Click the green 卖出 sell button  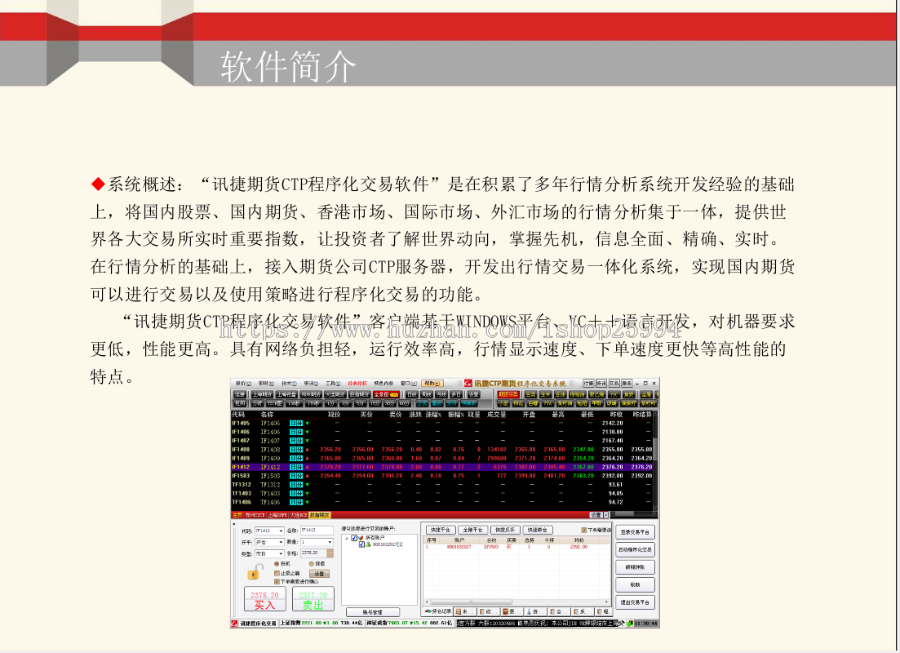pyautogui.click(x=313, y=599)
